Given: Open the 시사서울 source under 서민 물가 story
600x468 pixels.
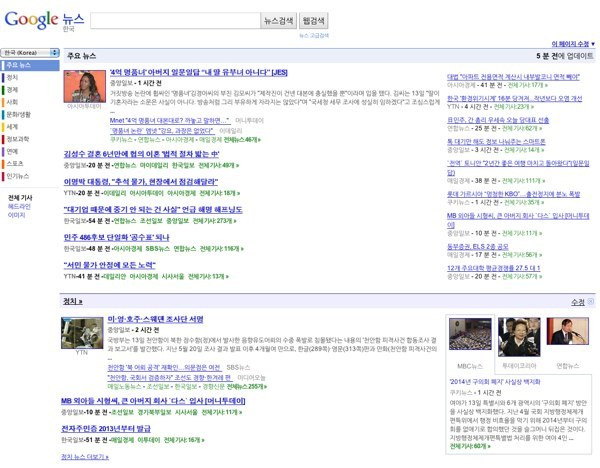Looking at the screenshot, I should coord(173,276).
